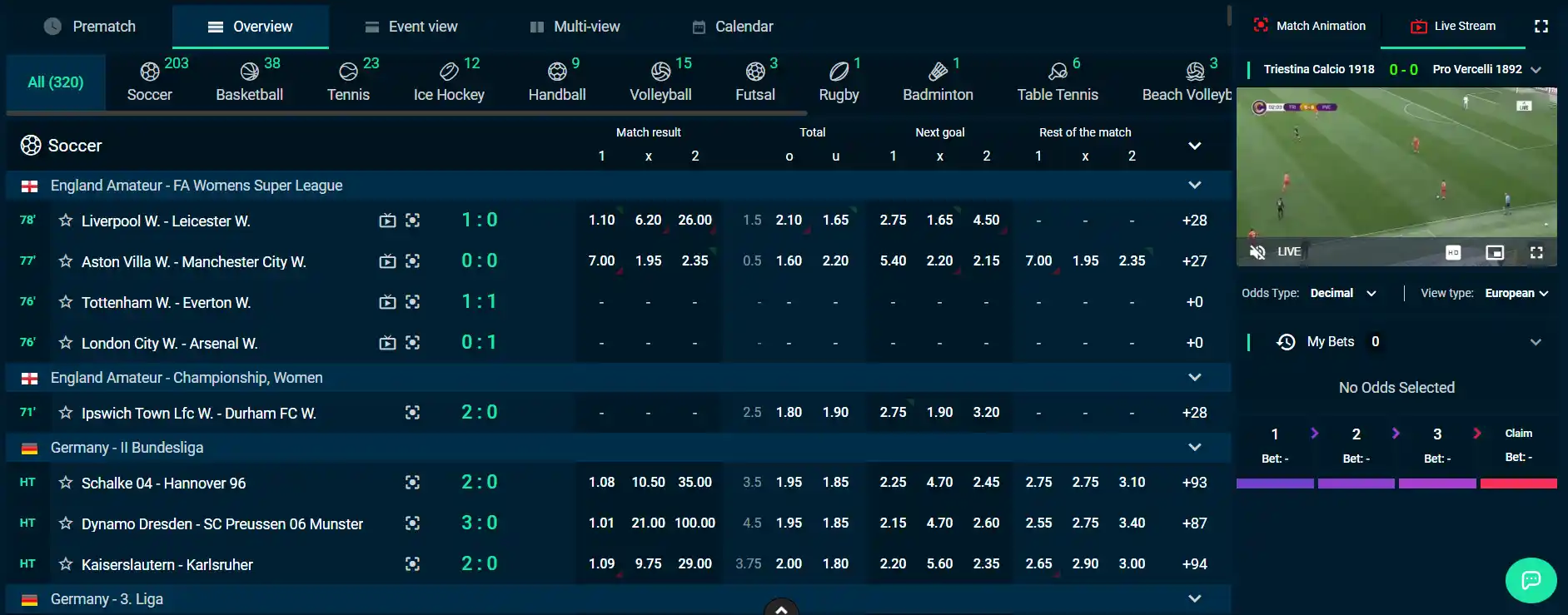Open the Calendar tab
The width and height of the screenshot is (1568, 615).
[733, 27]
